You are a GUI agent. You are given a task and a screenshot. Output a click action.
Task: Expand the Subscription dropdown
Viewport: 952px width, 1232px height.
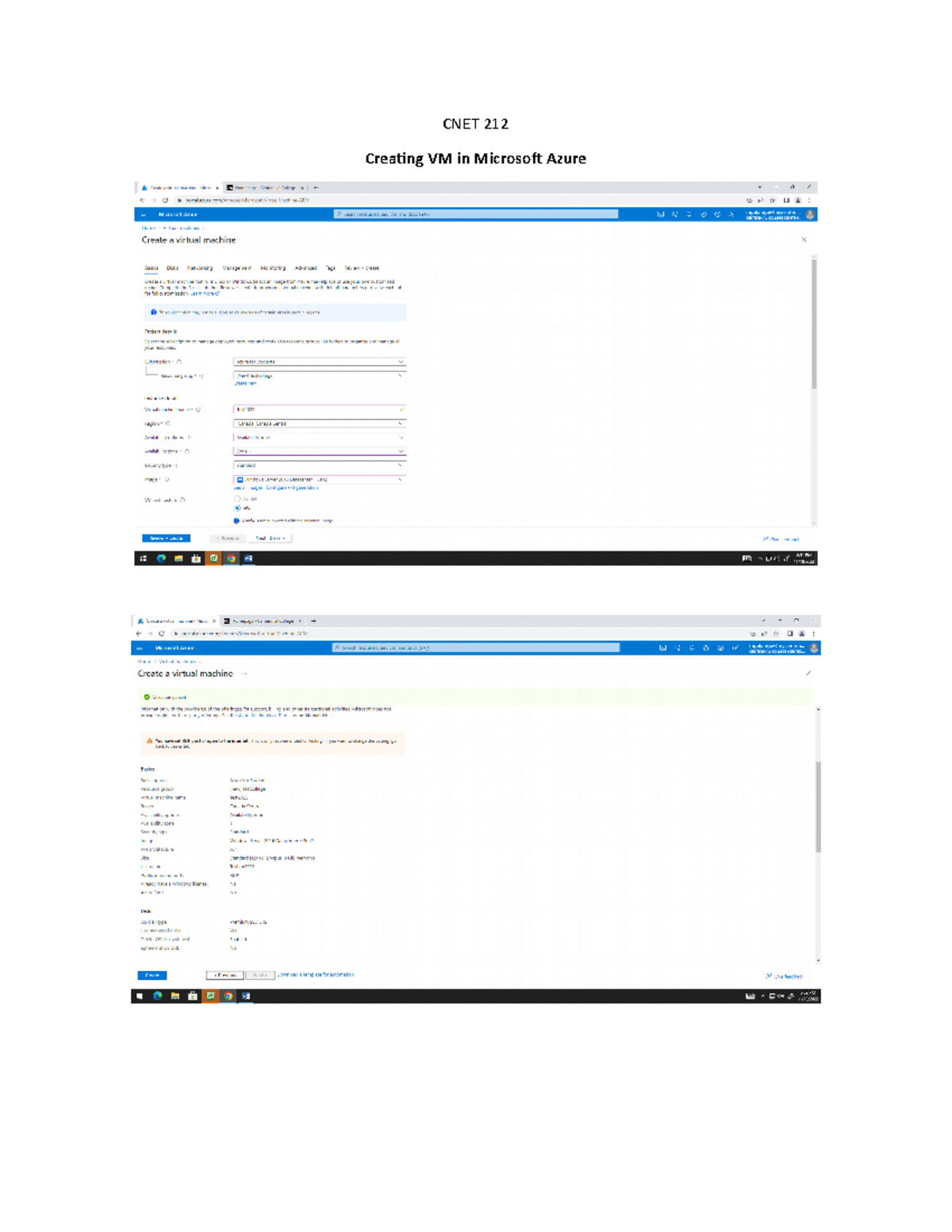tap(319, 362)
